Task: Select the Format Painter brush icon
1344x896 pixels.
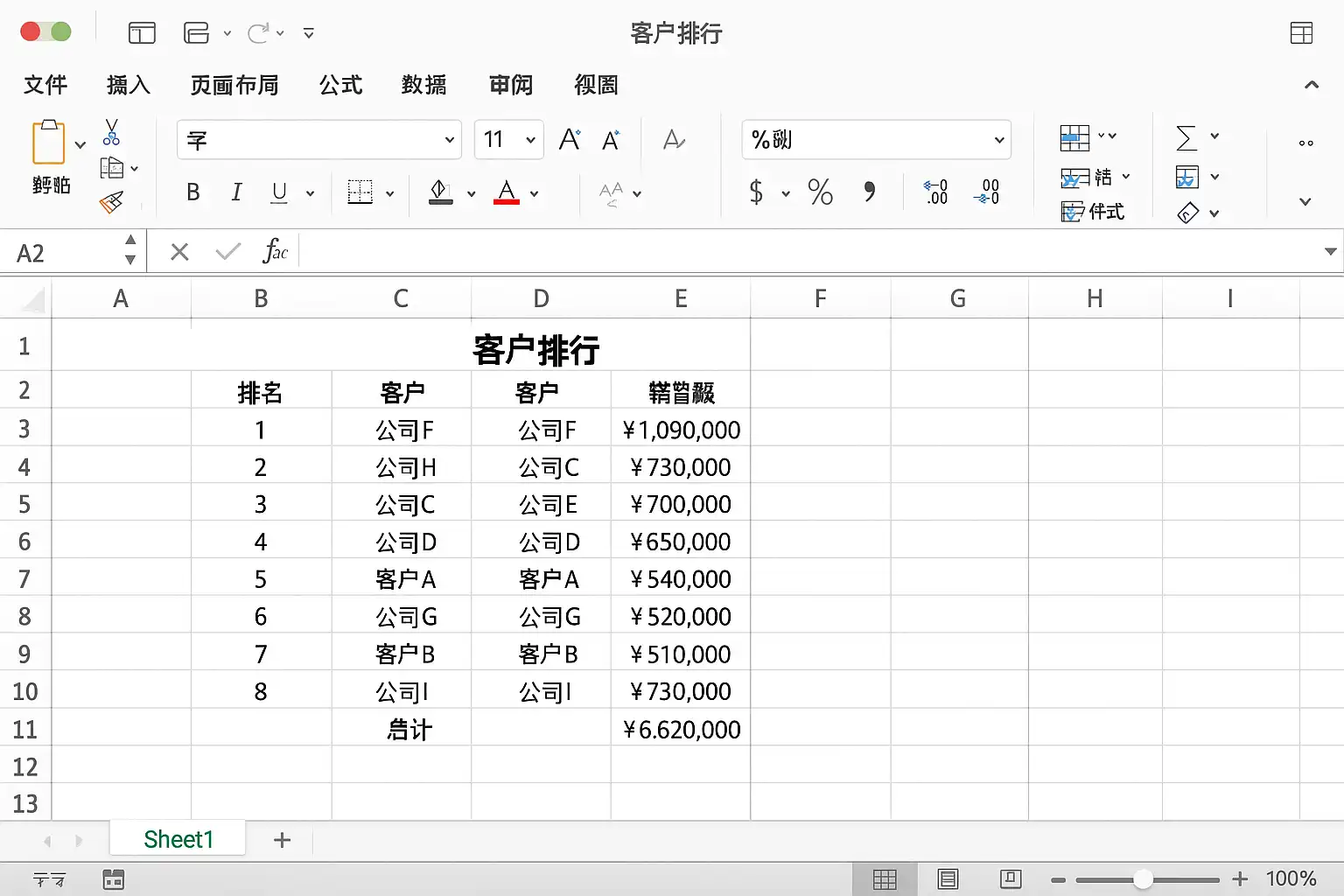Action: tap(111, 203)
